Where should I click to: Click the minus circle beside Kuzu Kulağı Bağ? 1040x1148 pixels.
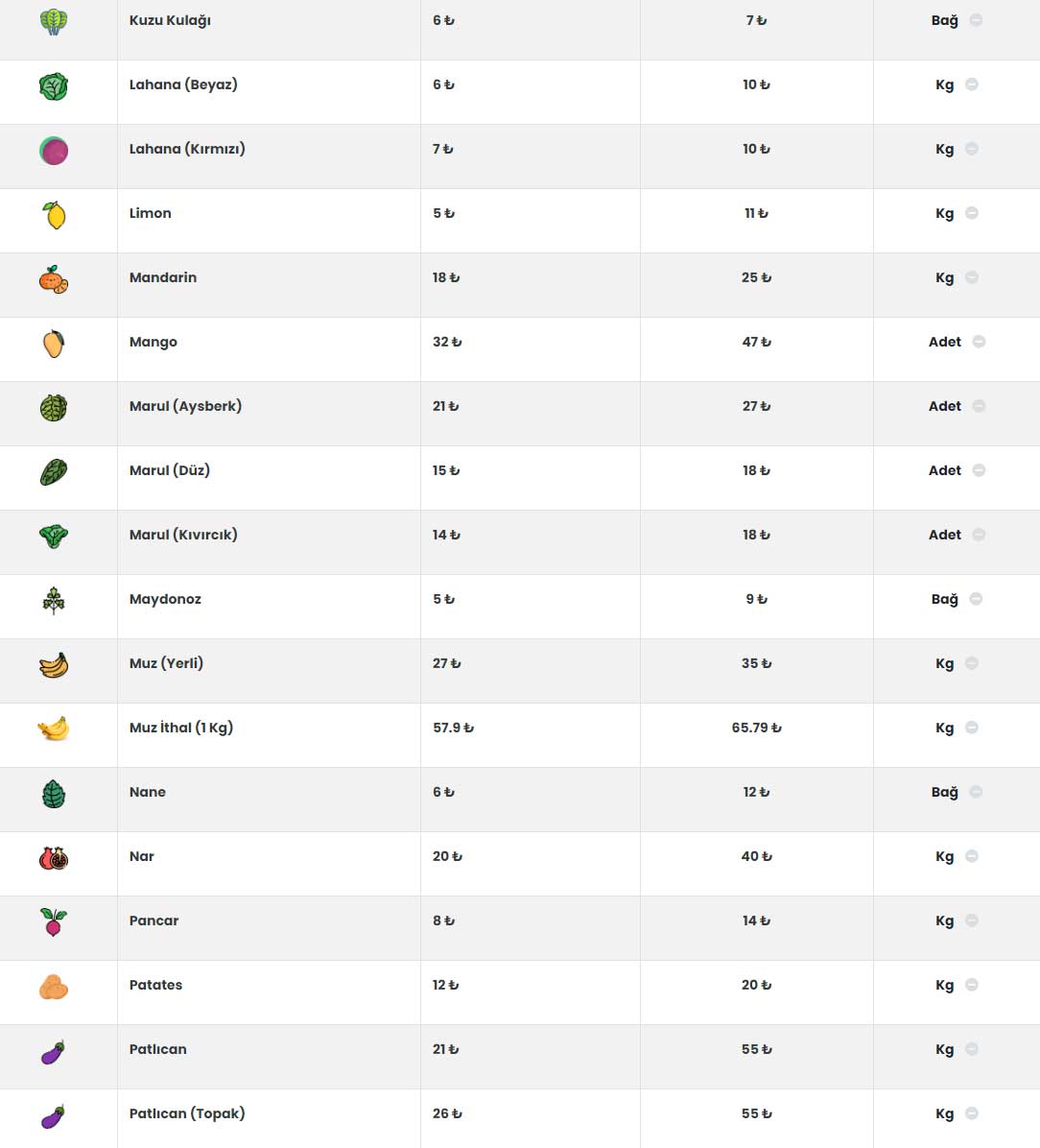point(976,20)
